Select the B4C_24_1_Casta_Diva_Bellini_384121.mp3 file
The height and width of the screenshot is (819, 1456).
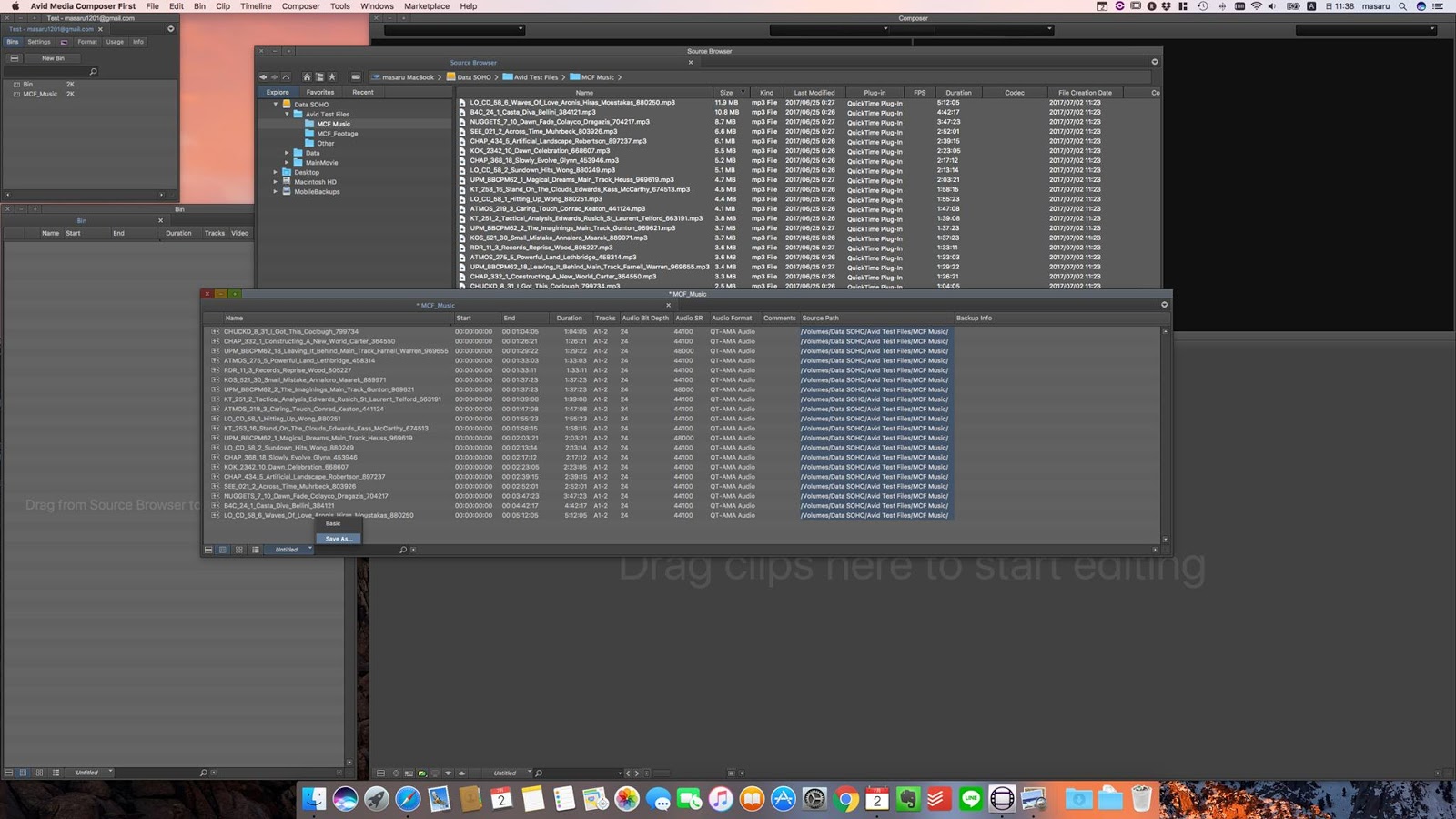point(533,113)
